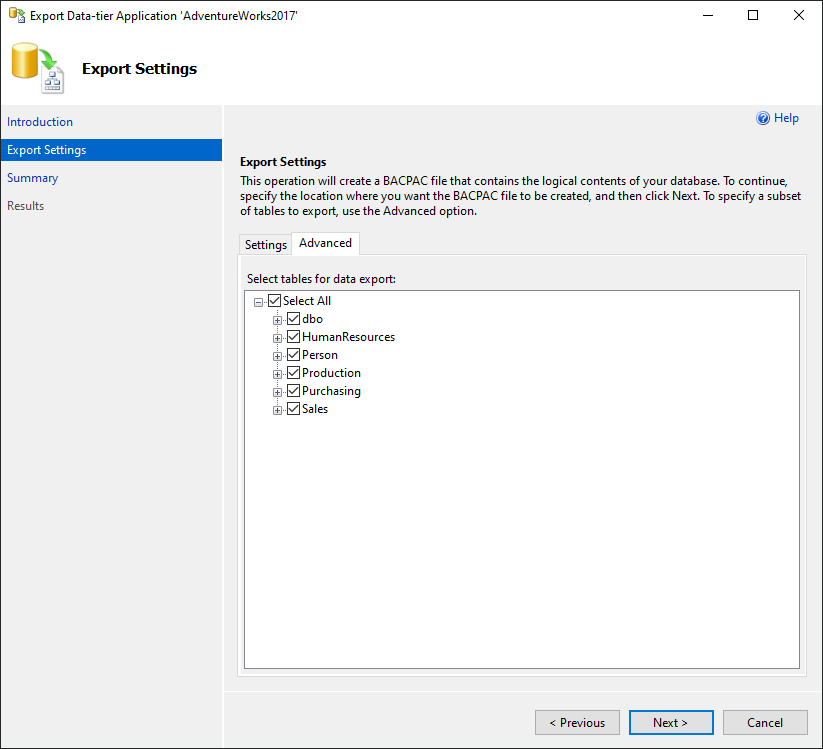This screenshot has height=749, width=823.
Task: Uncheck the Select All checkbox
Action: [275, 301]
